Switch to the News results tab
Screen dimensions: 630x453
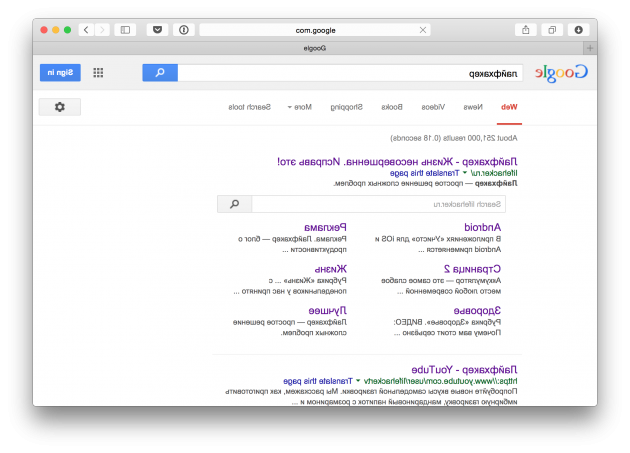tap(473, 107)
